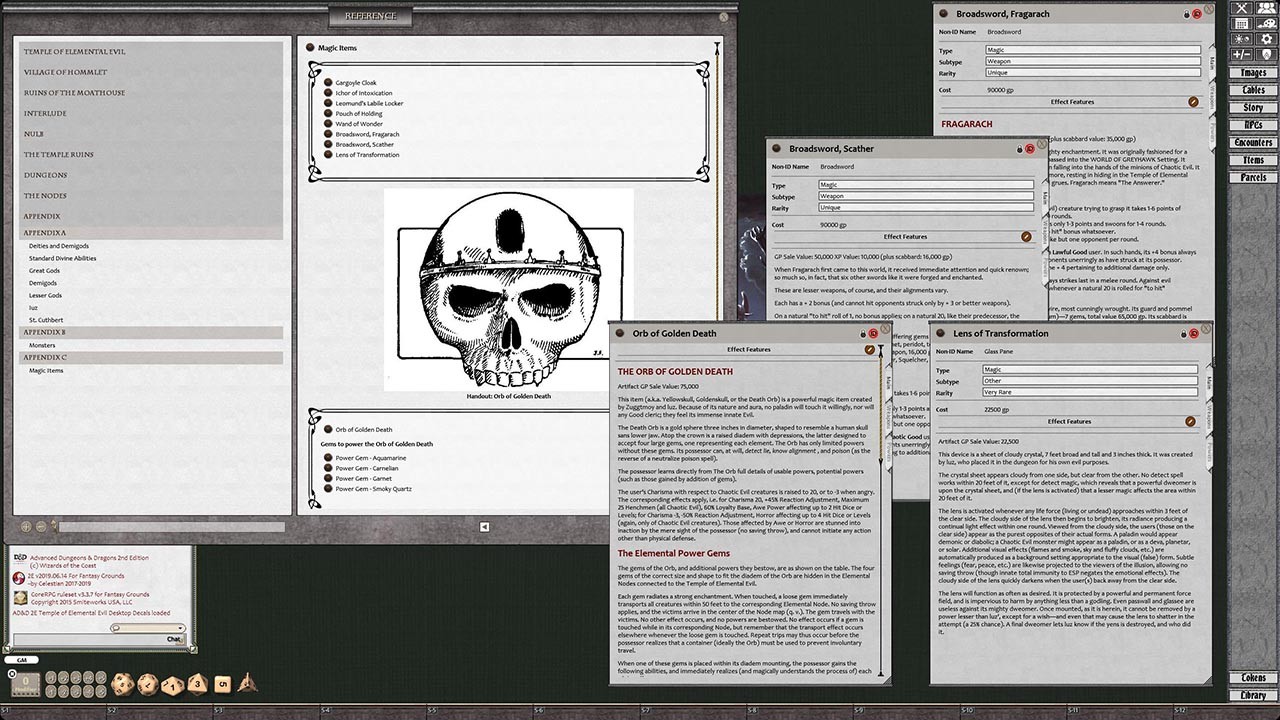Image resolution: width=1280 pixels, height=720 pixels.
Task: Open the Modifiers window via the +/- icon
Action: point(1242,53)
